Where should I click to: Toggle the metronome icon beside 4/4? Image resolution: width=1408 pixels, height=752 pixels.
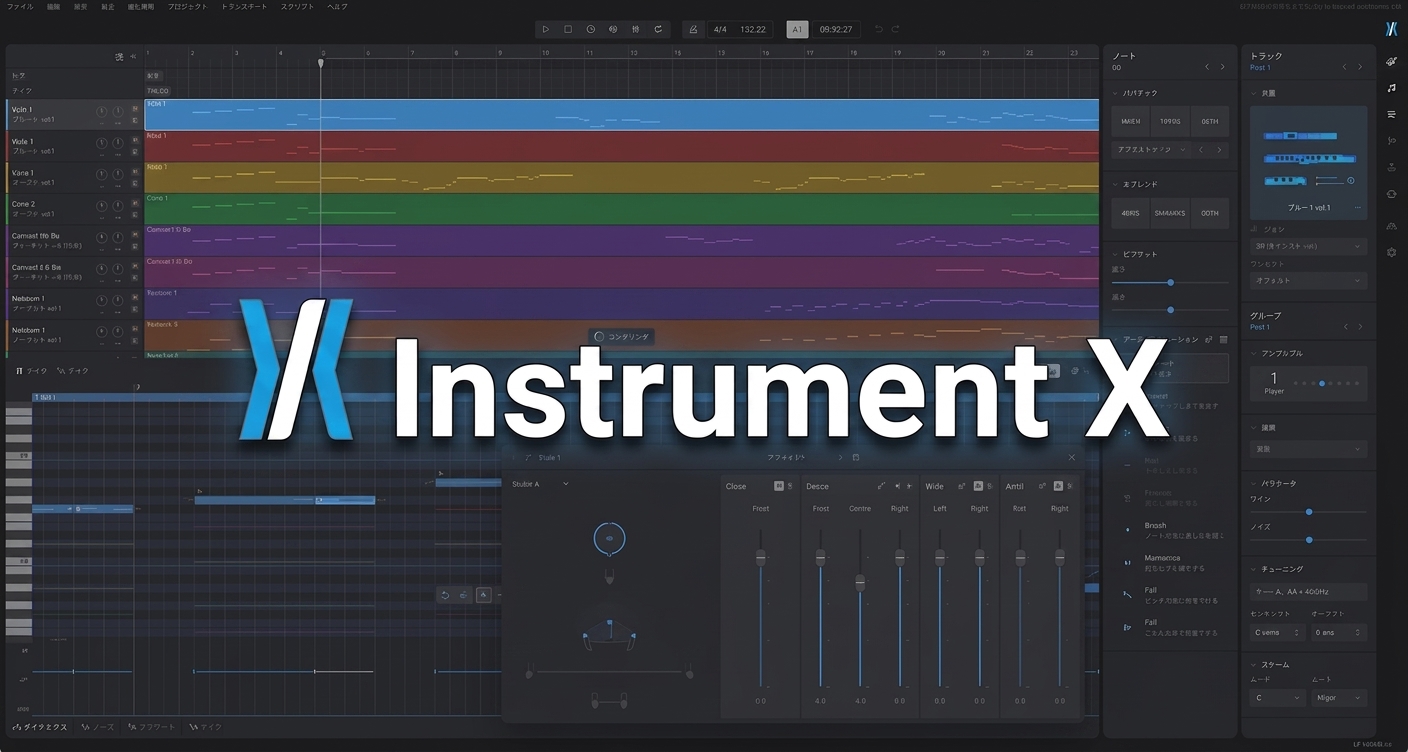[x=694, y=30]
